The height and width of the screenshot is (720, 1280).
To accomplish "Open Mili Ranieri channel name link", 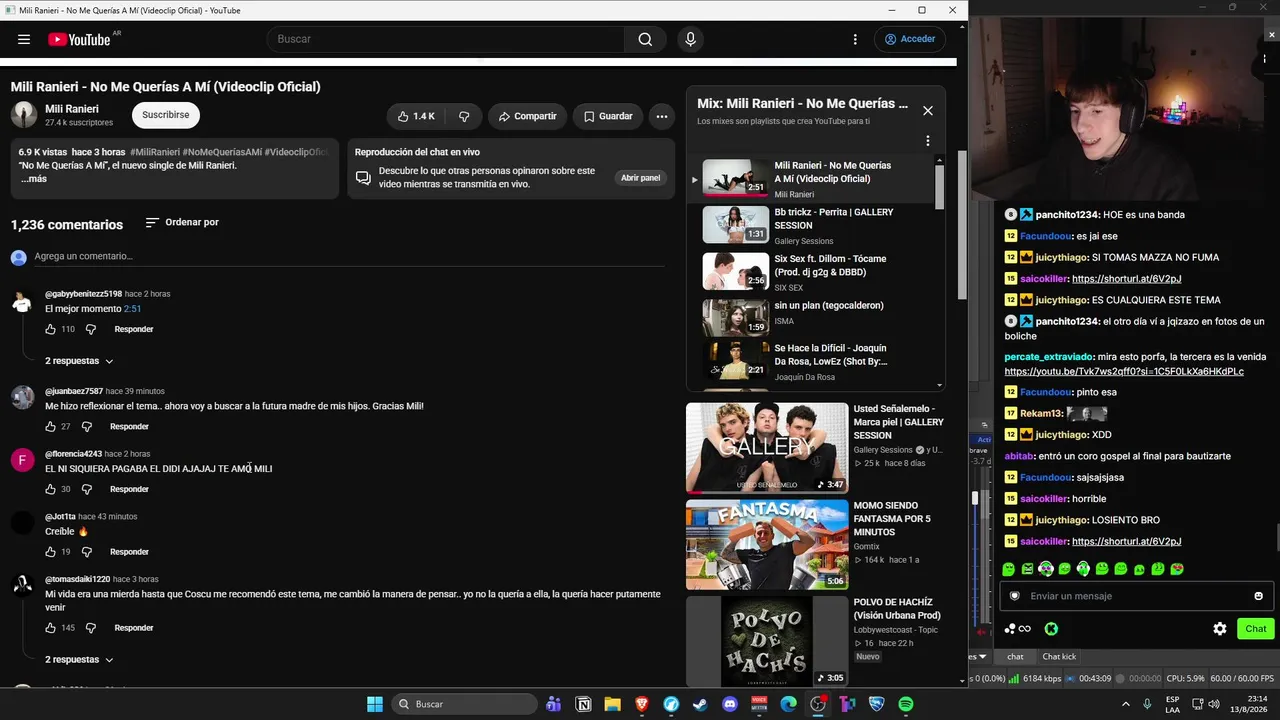I will 72,109.
